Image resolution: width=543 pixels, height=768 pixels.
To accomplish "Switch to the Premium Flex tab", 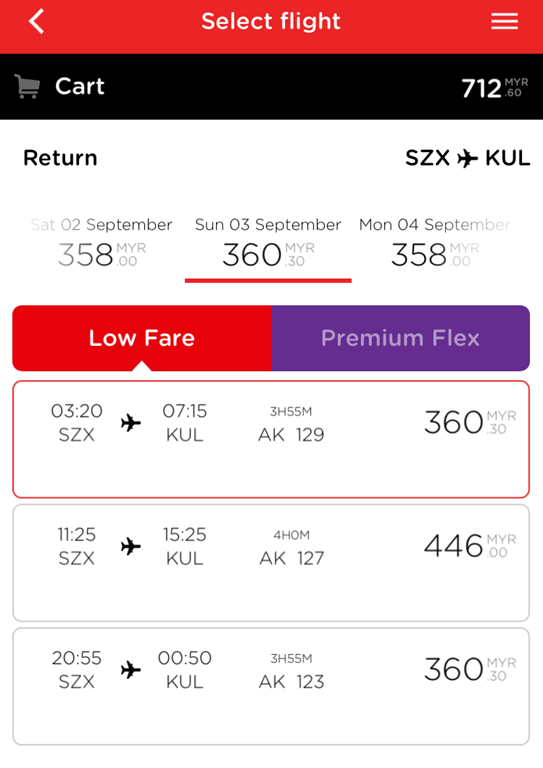I will pos(400,338).
